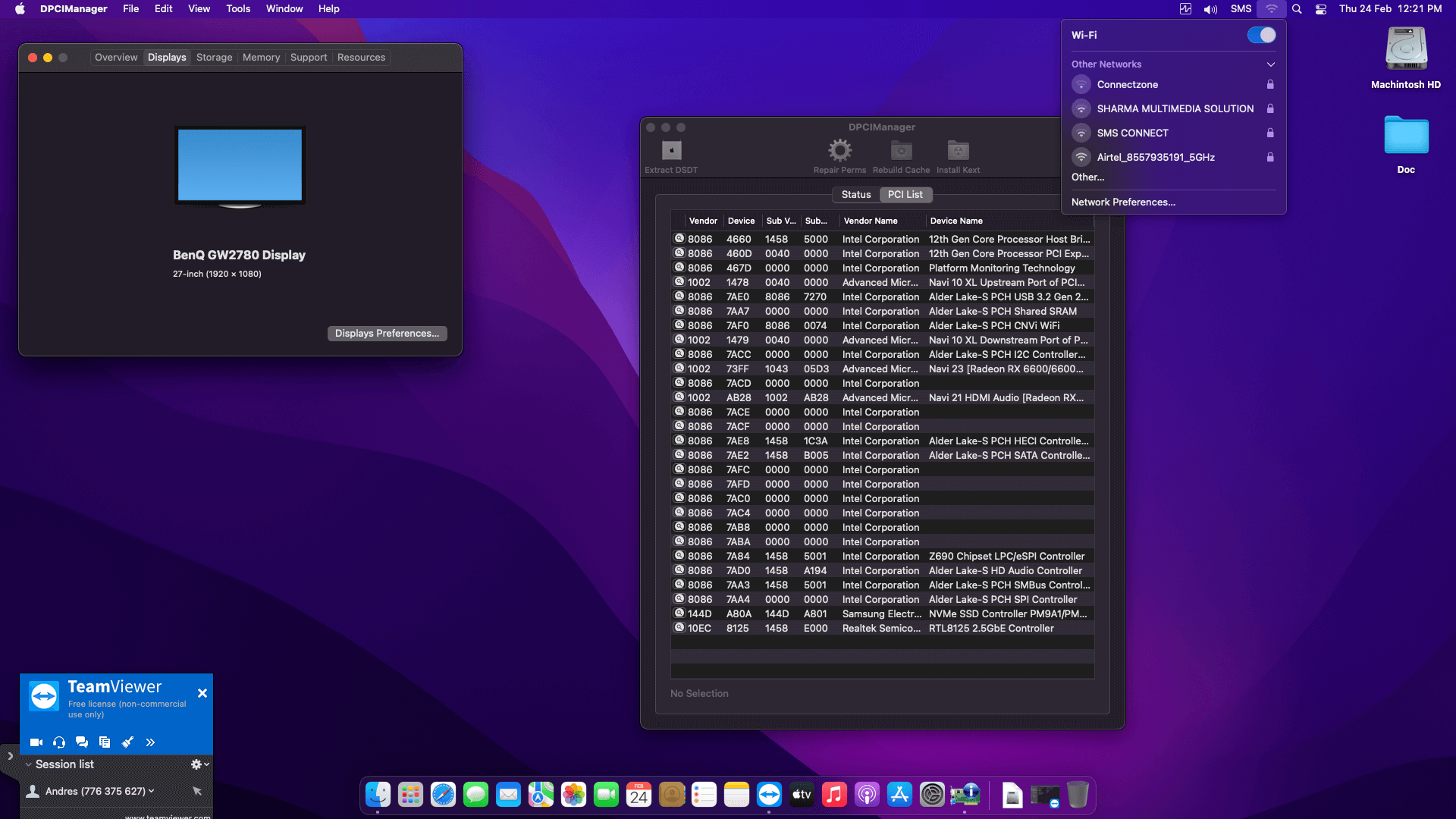The image size is (1456, 819).
Task: Click the remote cursor arrow next to Andres
Action: pyautogui.click(x=197, y=791)
